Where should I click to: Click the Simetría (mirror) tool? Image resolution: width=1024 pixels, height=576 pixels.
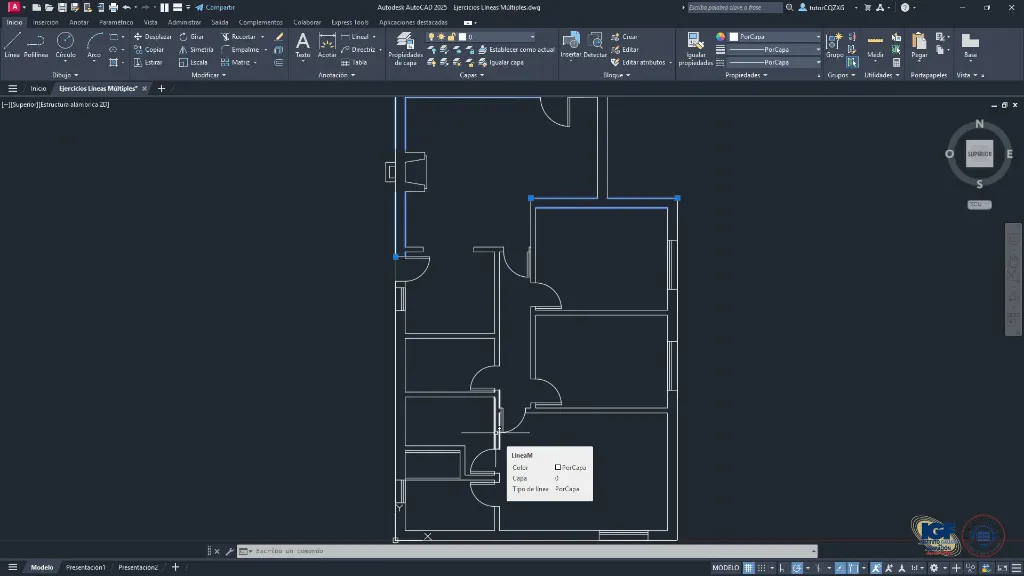tap(196, 50)
